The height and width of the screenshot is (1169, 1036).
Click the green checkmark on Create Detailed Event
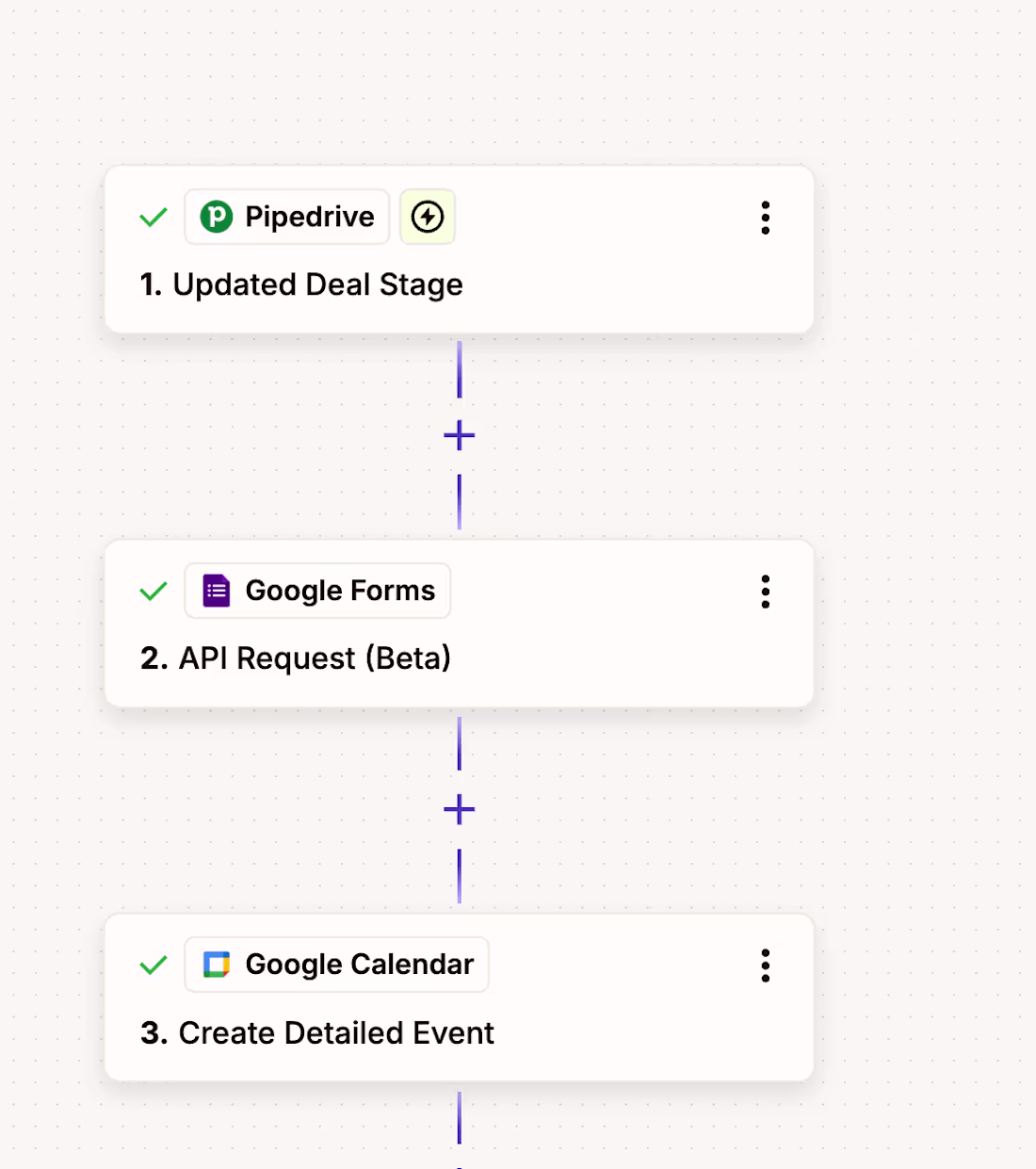[153, 965]
